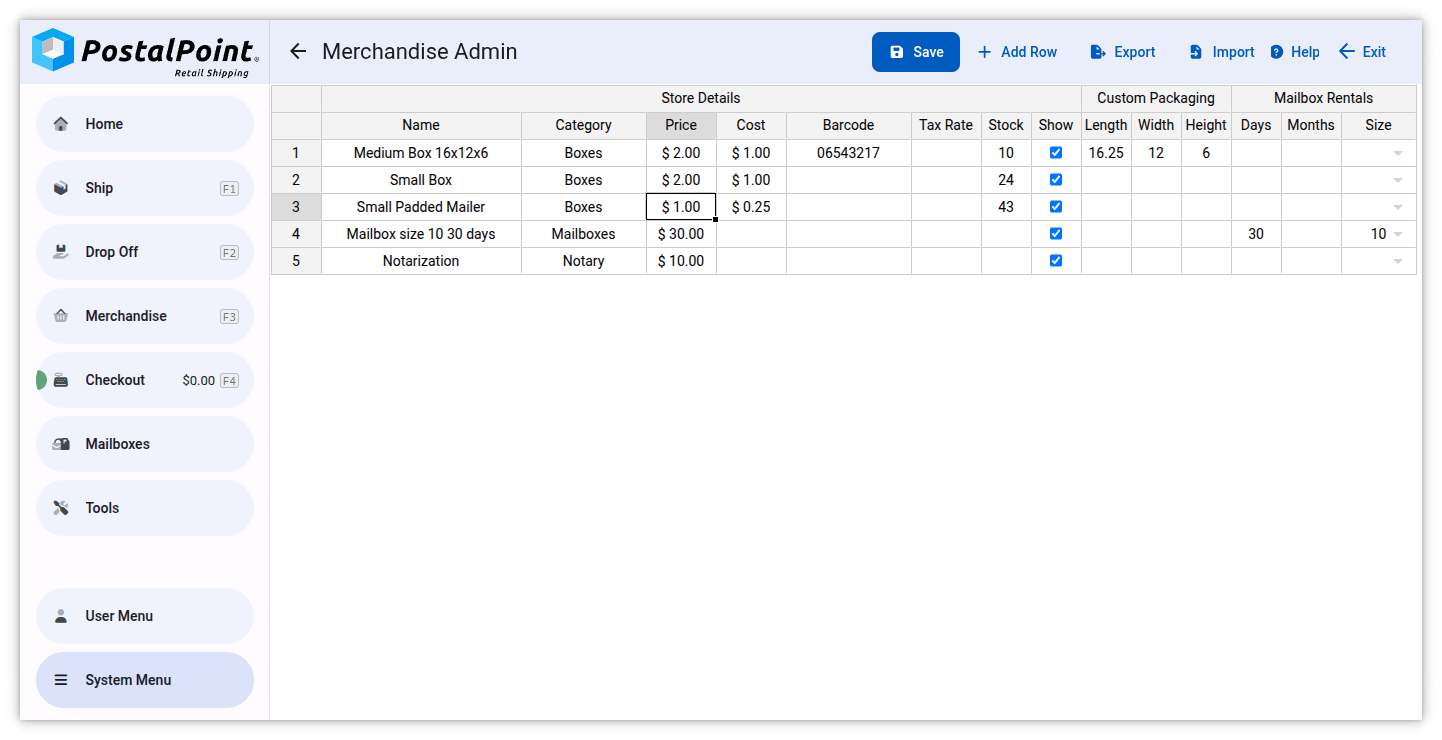Select the Barcode cell for Medium Box 16x12x6
Screen dimensions: 1442x740
(x=848, y=152)
